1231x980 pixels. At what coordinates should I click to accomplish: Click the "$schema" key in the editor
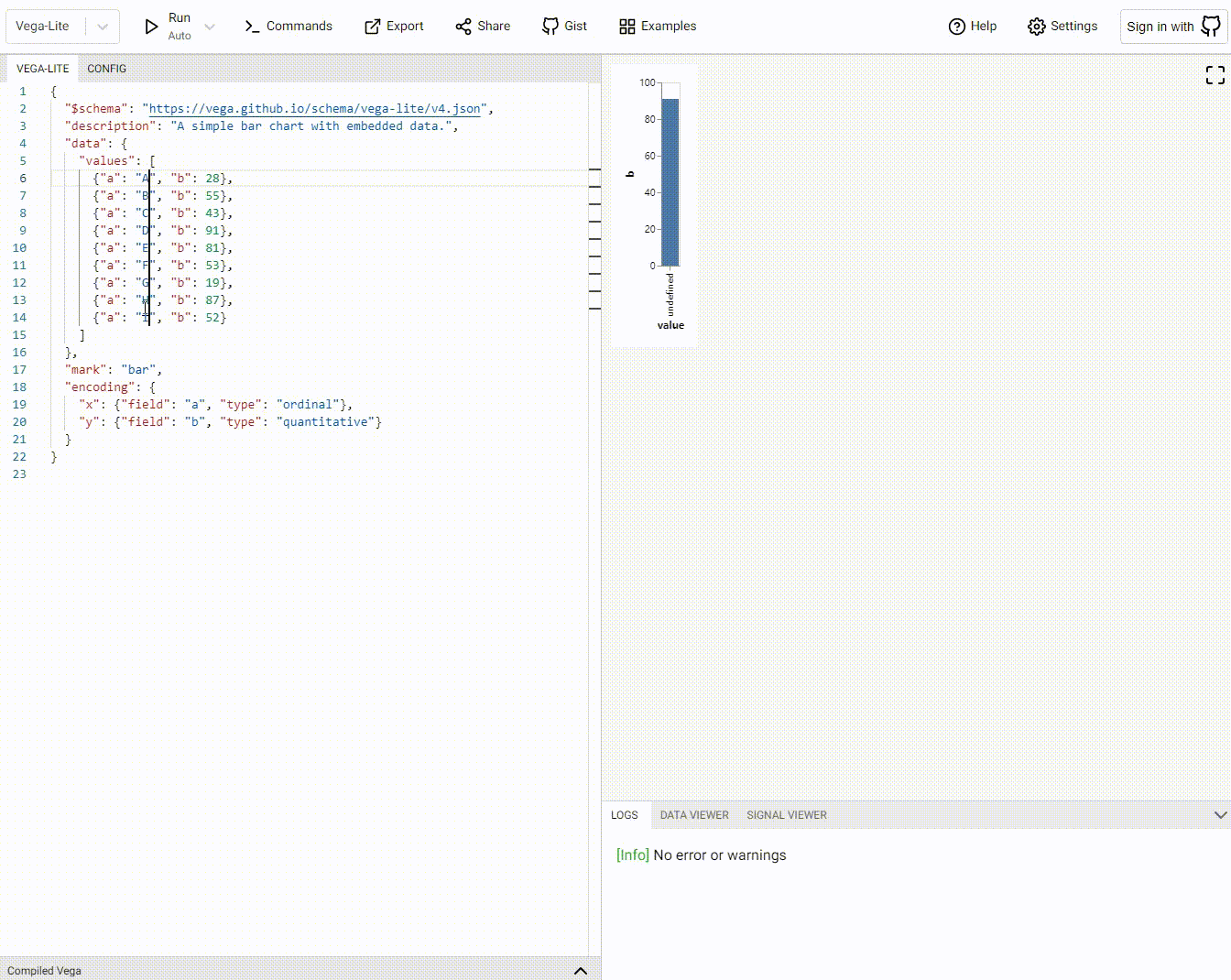coord(96,109)
